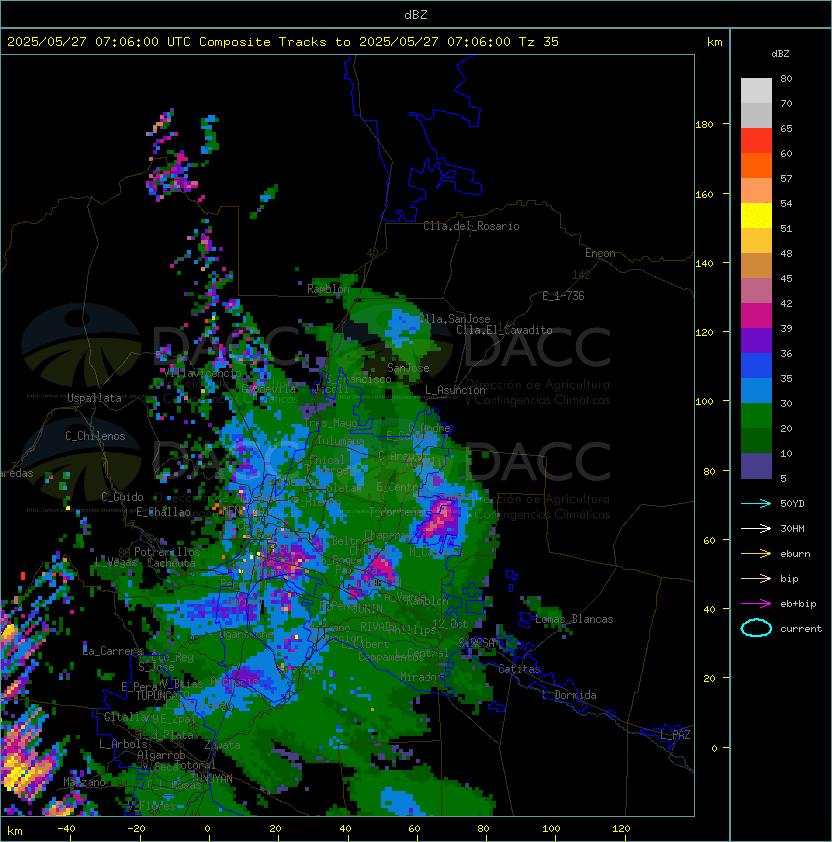Screen dimensions: 832x842
Task: Click the eb+bip legend label
Action: point(798,604)
